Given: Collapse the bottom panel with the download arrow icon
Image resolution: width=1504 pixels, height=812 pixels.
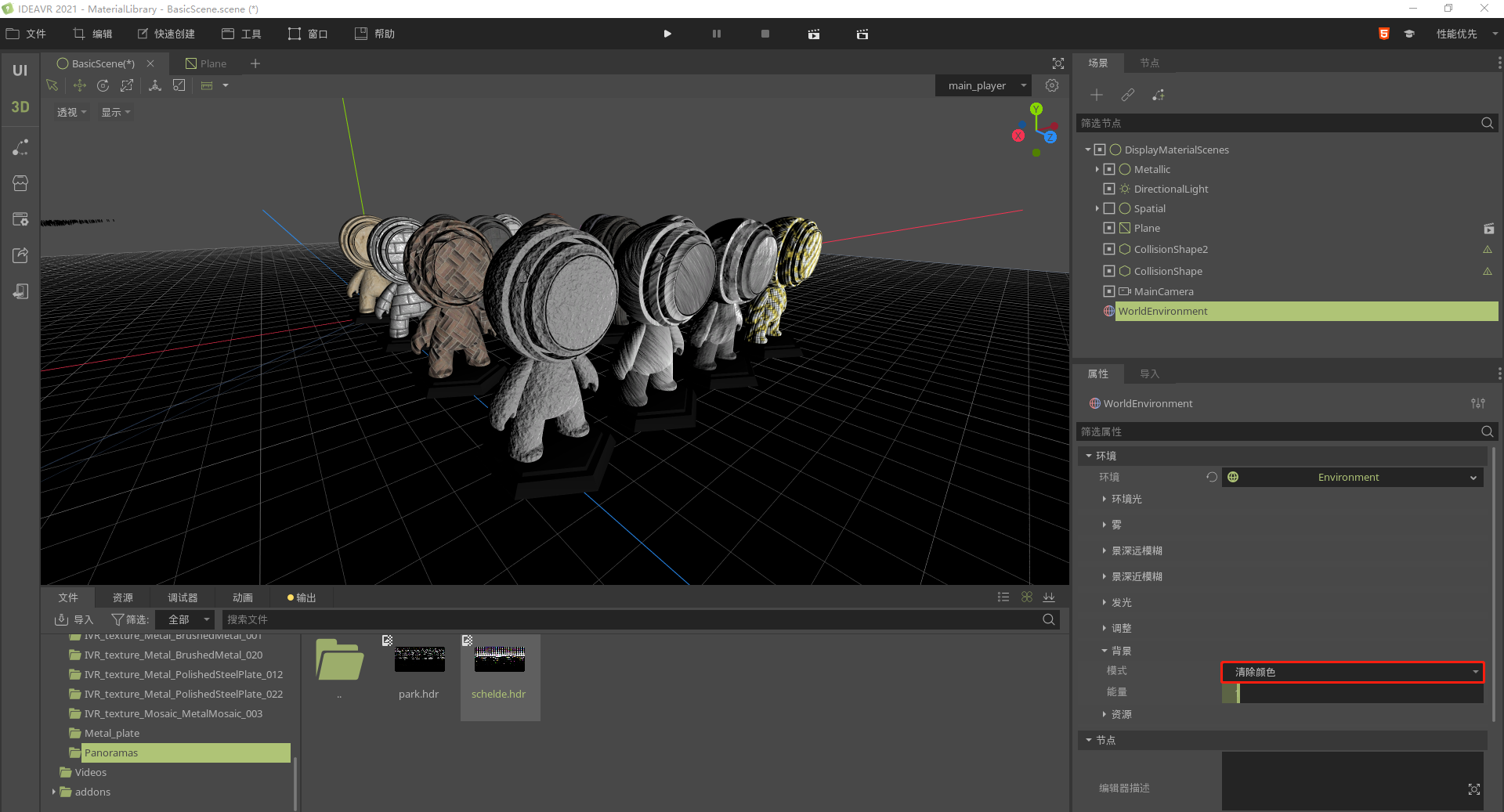Looking at the screenshot, I should 1049,597.
